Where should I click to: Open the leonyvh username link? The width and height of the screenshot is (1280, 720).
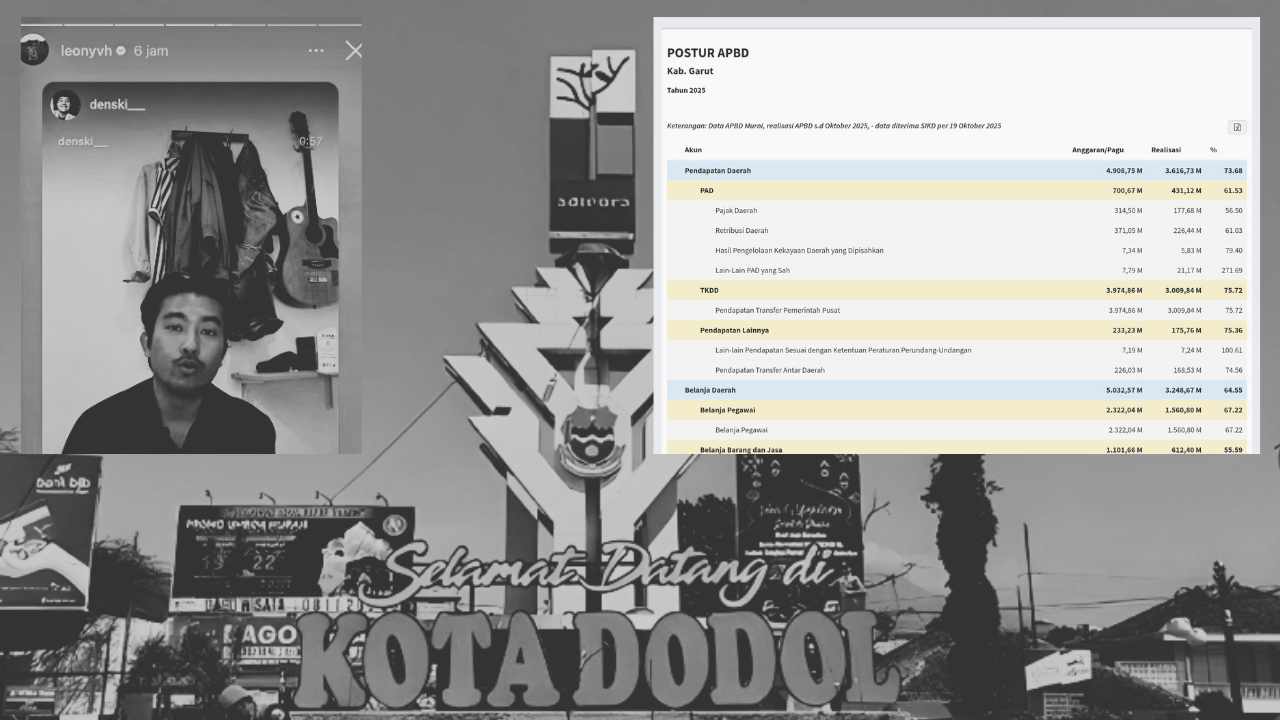coord(87,50)
